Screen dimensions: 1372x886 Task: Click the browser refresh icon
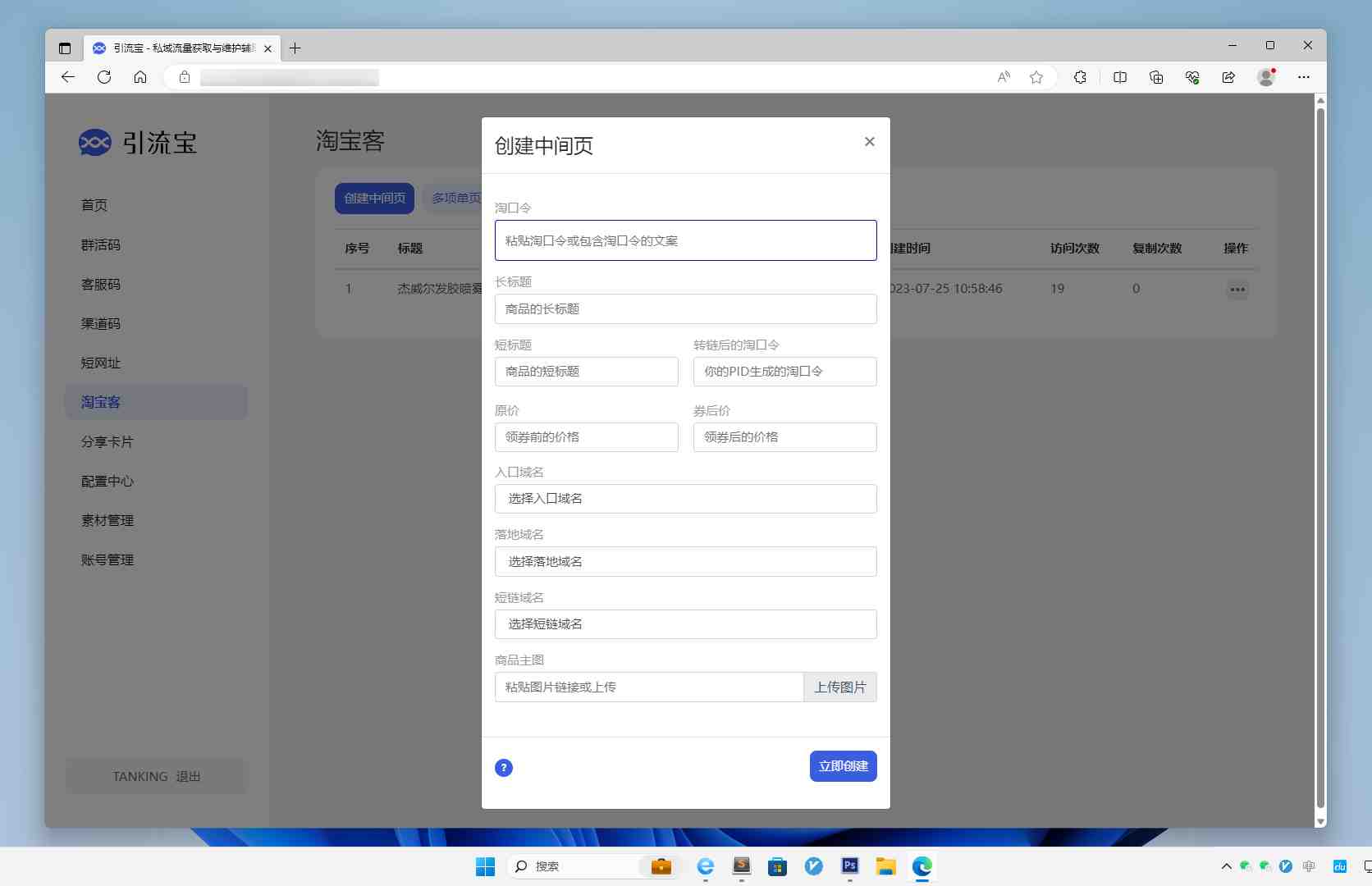[x=104, y=77]
